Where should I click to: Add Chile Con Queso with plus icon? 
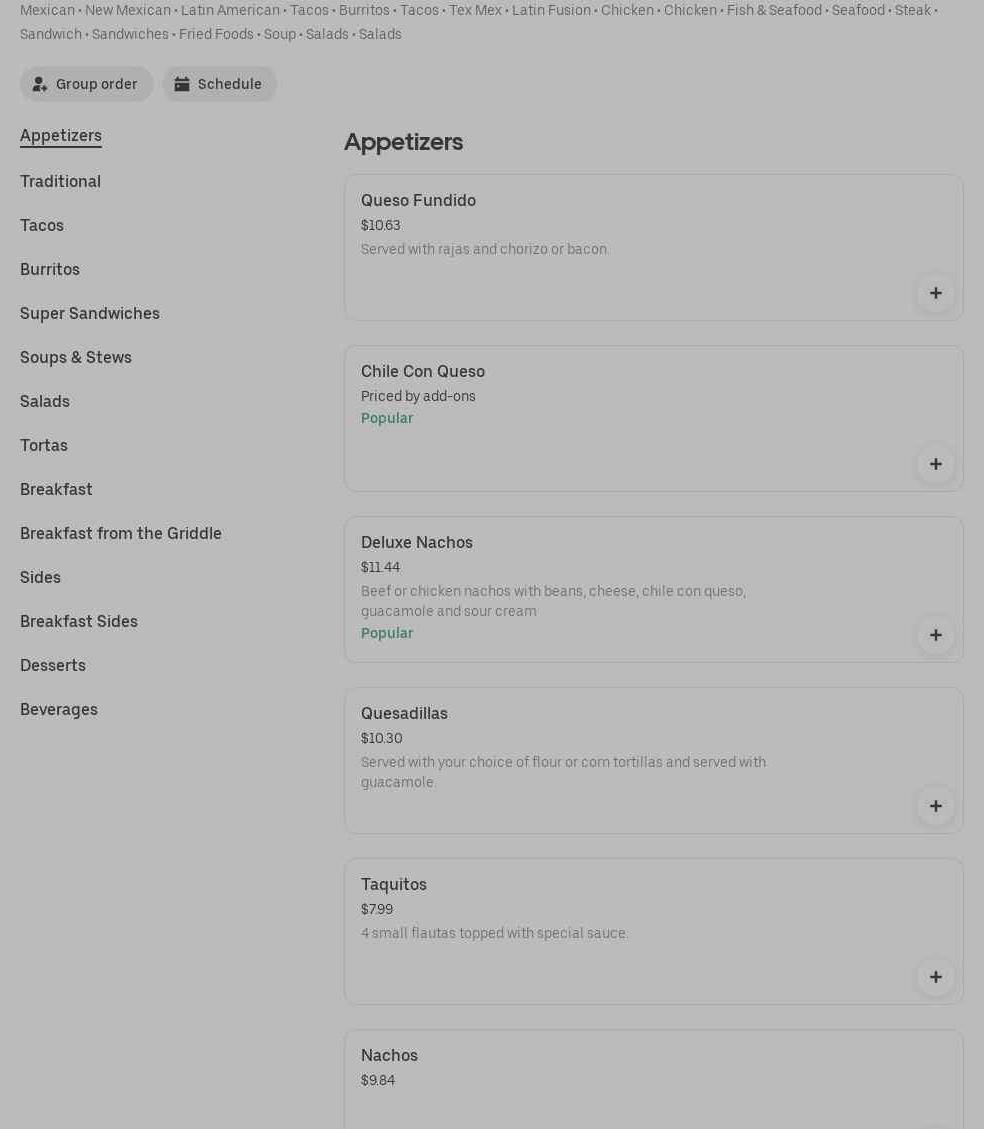click(x=935, y=464)
